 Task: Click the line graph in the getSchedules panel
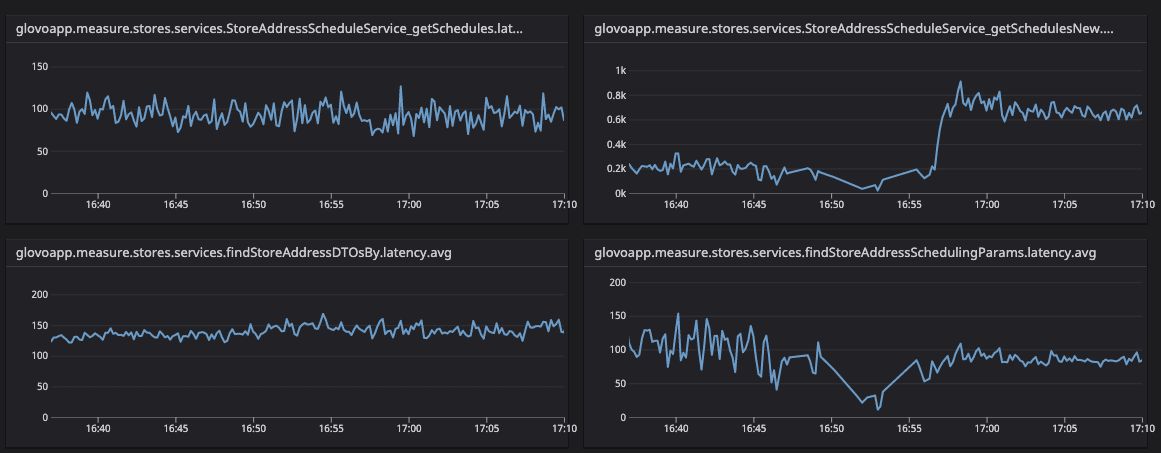307,111
